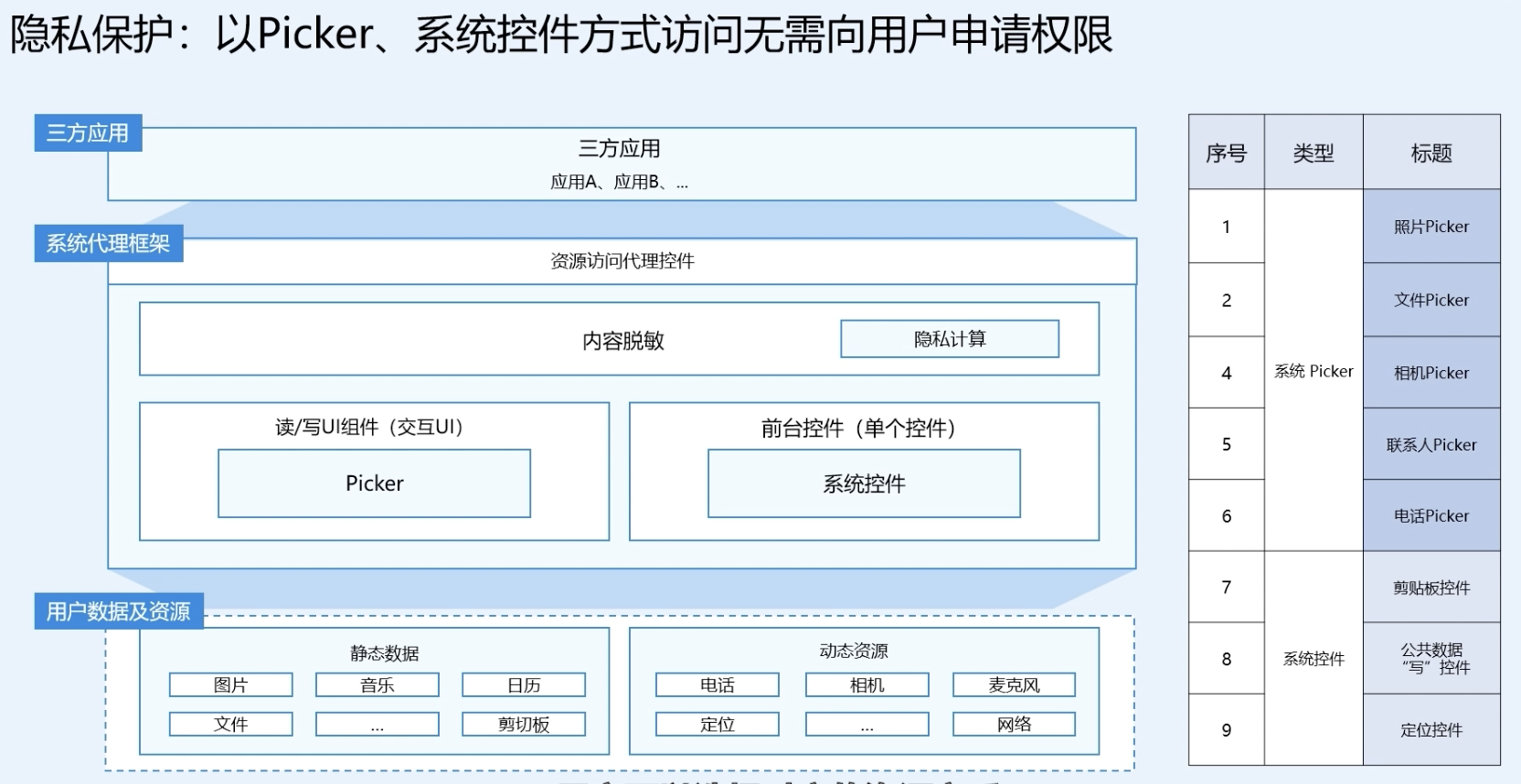Viewport: 1521px width, 784px height.
Task: Select the 网络 box
Action: point(1015,725)
